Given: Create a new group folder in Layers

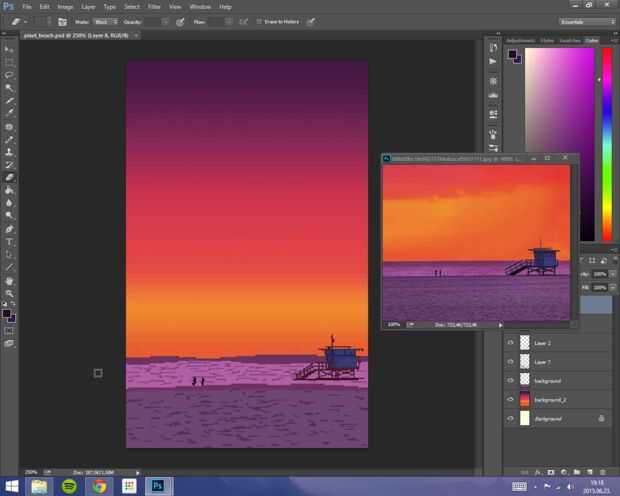Looking at the screenshot, I should click(577, 472).
